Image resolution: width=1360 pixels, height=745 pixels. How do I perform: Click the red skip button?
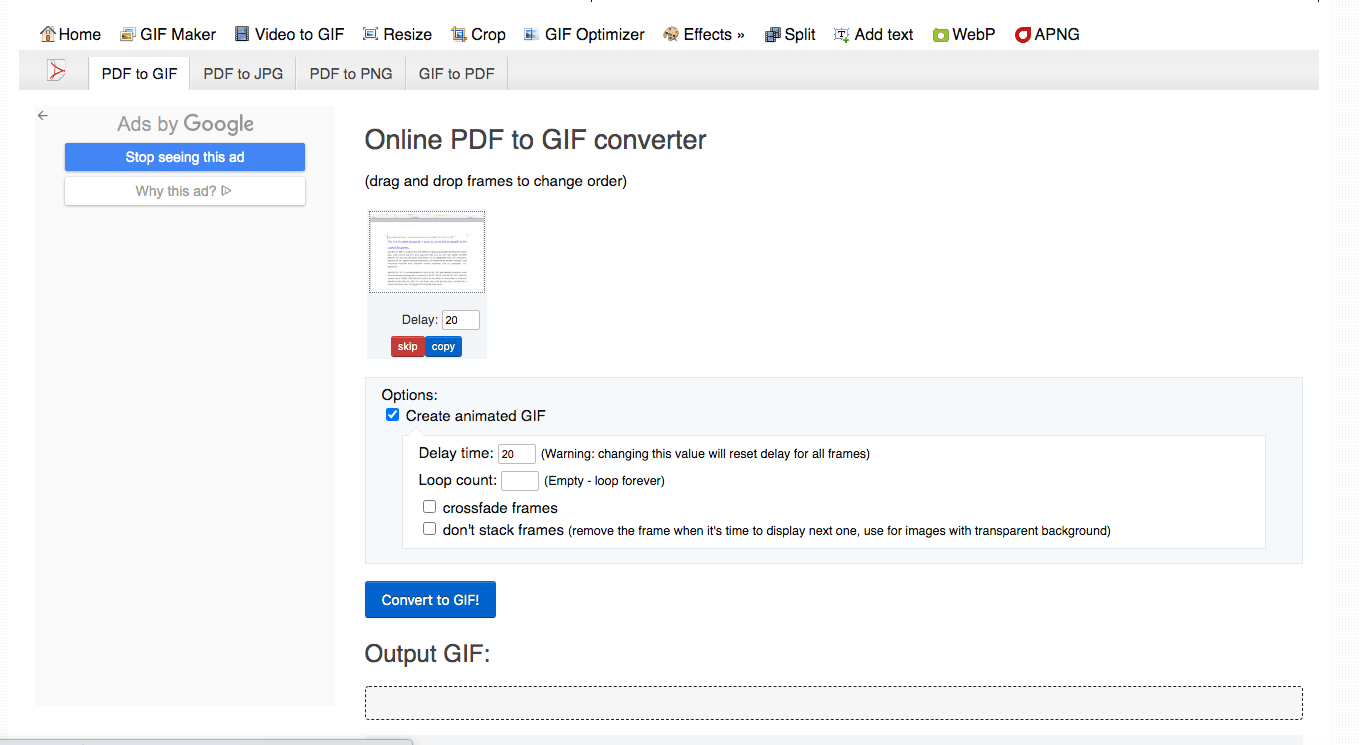click(x=408, y=346)
